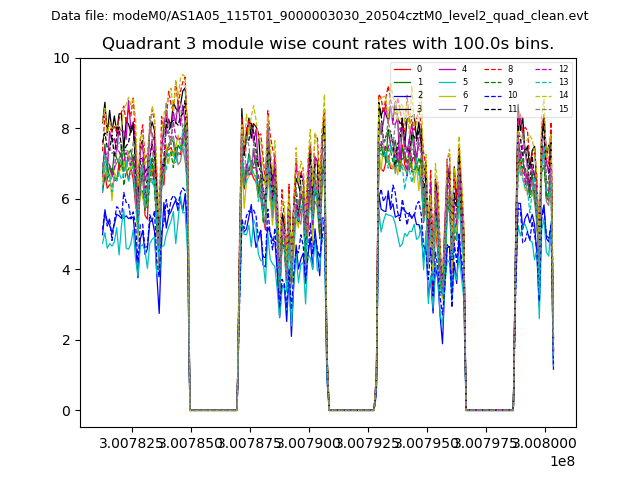This screenshot has width=640, height=480.
Task: Click the y-axis tick label 0
Action: point(65,410)
